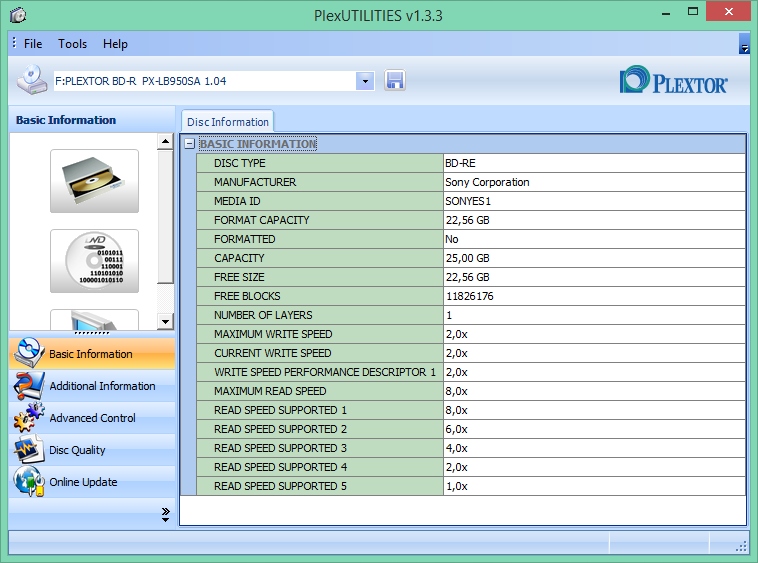
Task: Click the window resize grip corner
Action: click(741, 547)
